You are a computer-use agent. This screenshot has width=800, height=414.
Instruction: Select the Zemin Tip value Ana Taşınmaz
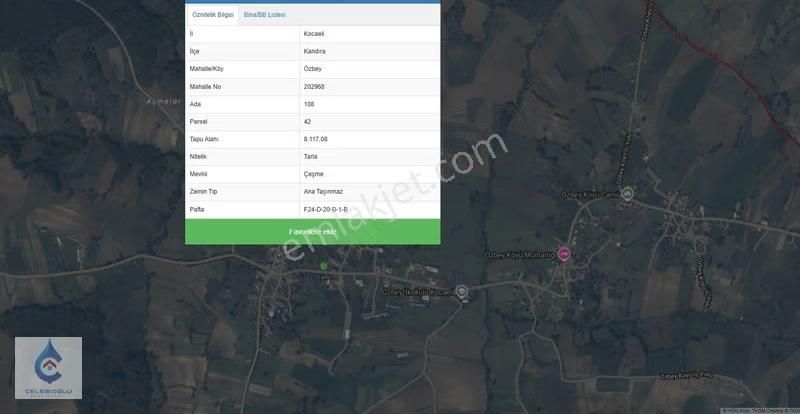[324, 191]
